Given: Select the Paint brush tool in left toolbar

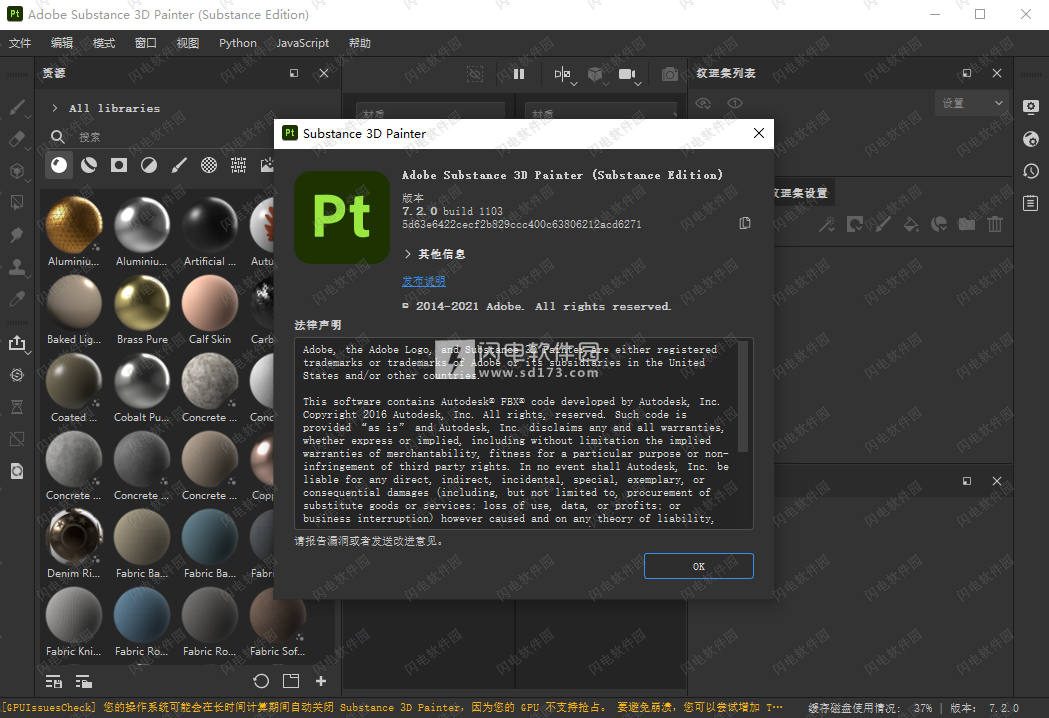Looking at the screenshot, I should 17,107.
